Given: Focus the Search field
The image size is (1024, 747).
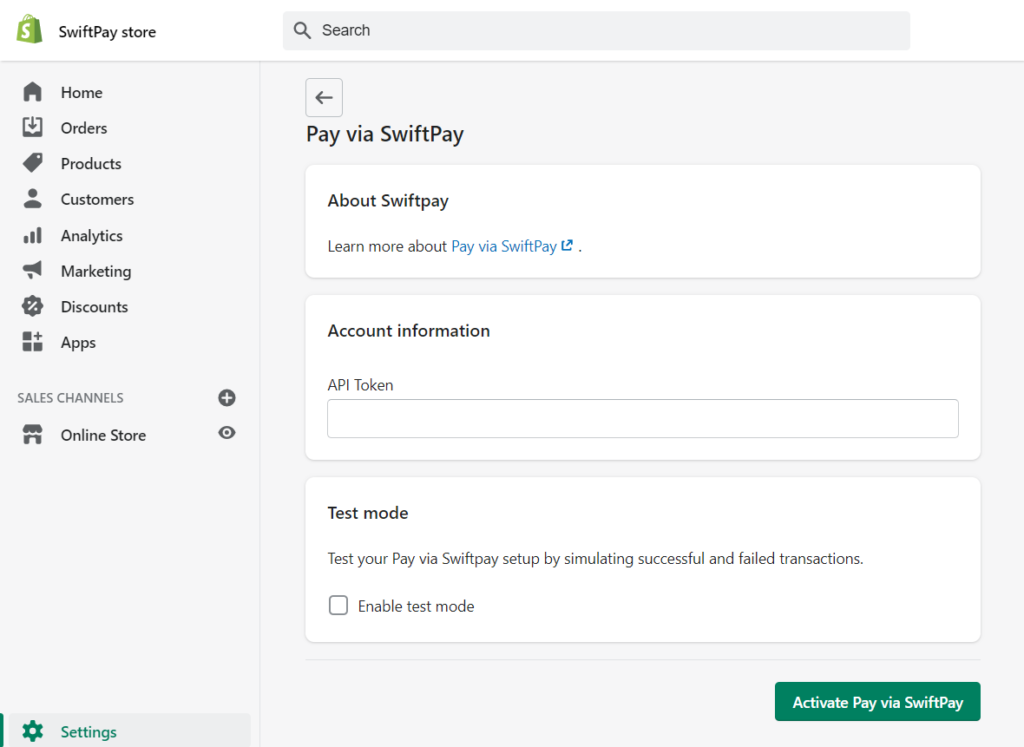Looking at the screenshot, I should tap(596, 30).
